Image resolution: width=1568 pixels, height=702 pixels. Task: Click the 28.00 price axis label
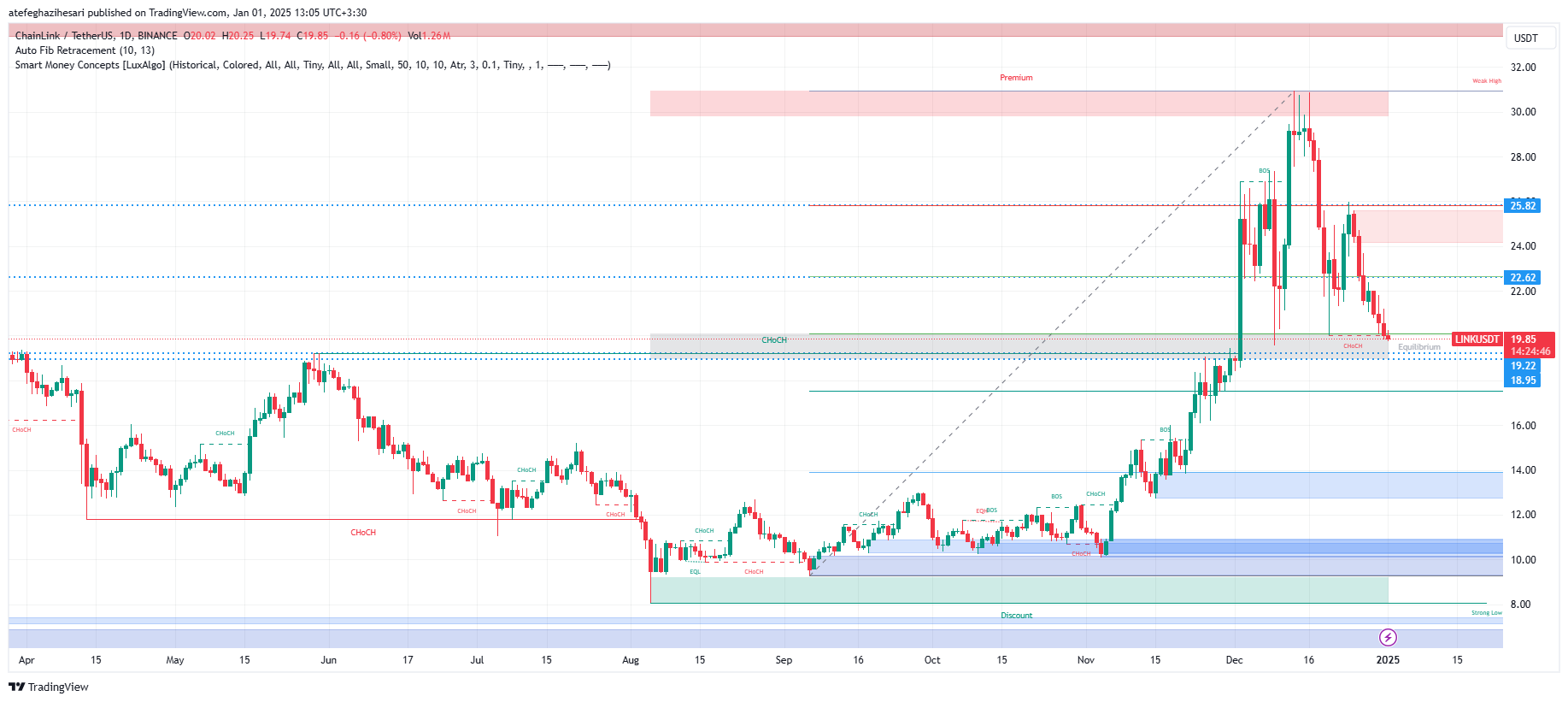coord(1523,157)
